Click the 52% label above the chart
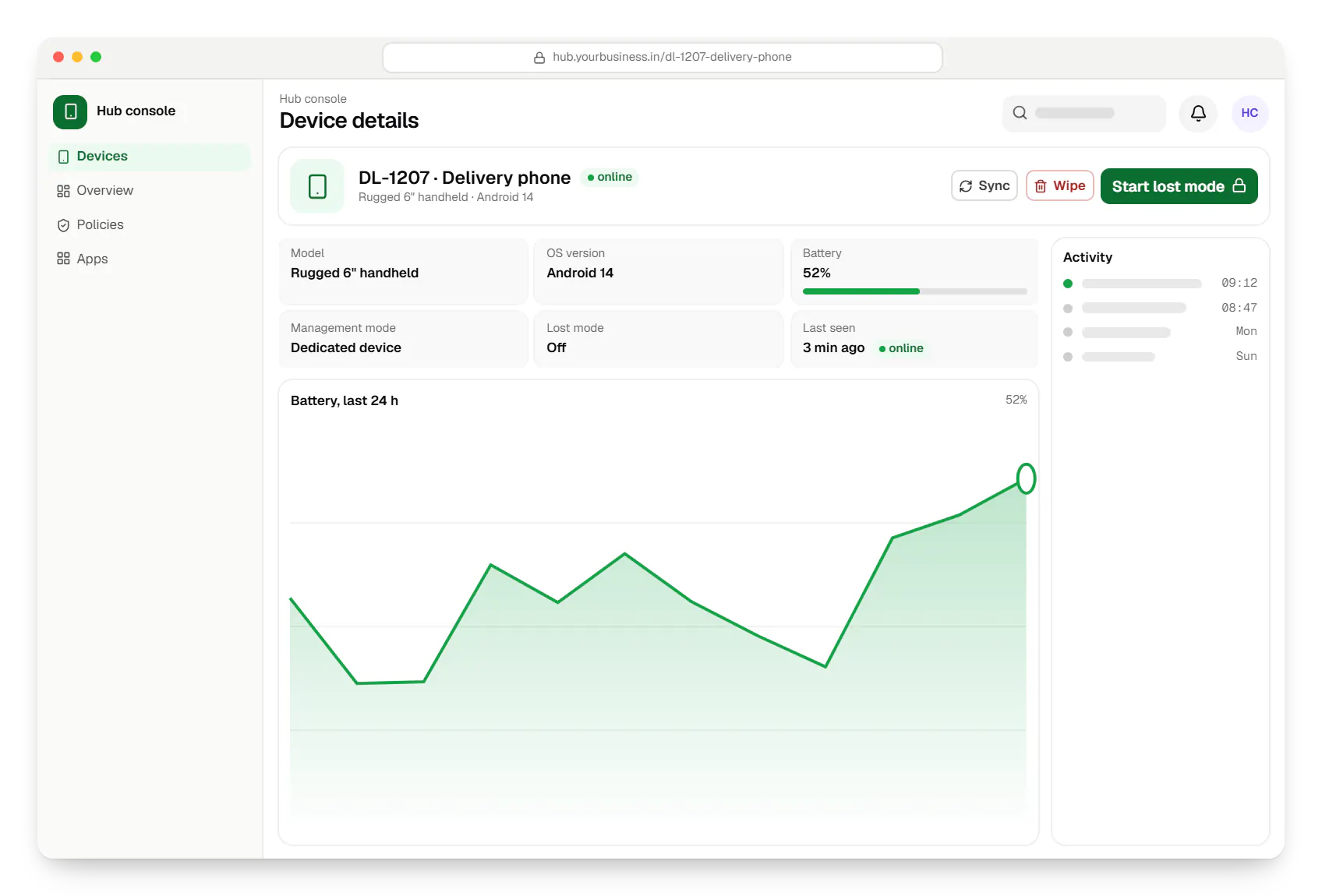This screenshot has height=896, width=1322. (x=1016, y=400)
